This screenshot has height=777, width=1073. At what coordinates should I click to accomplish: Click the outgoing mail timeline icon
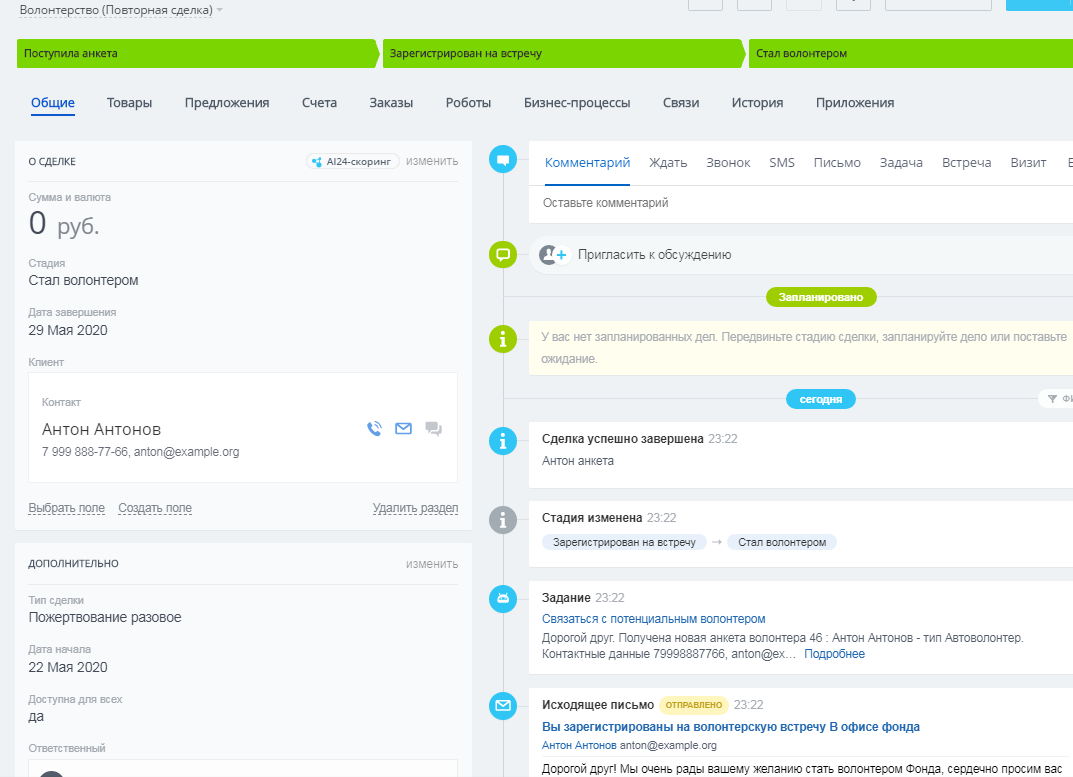(x=503, y=706)
